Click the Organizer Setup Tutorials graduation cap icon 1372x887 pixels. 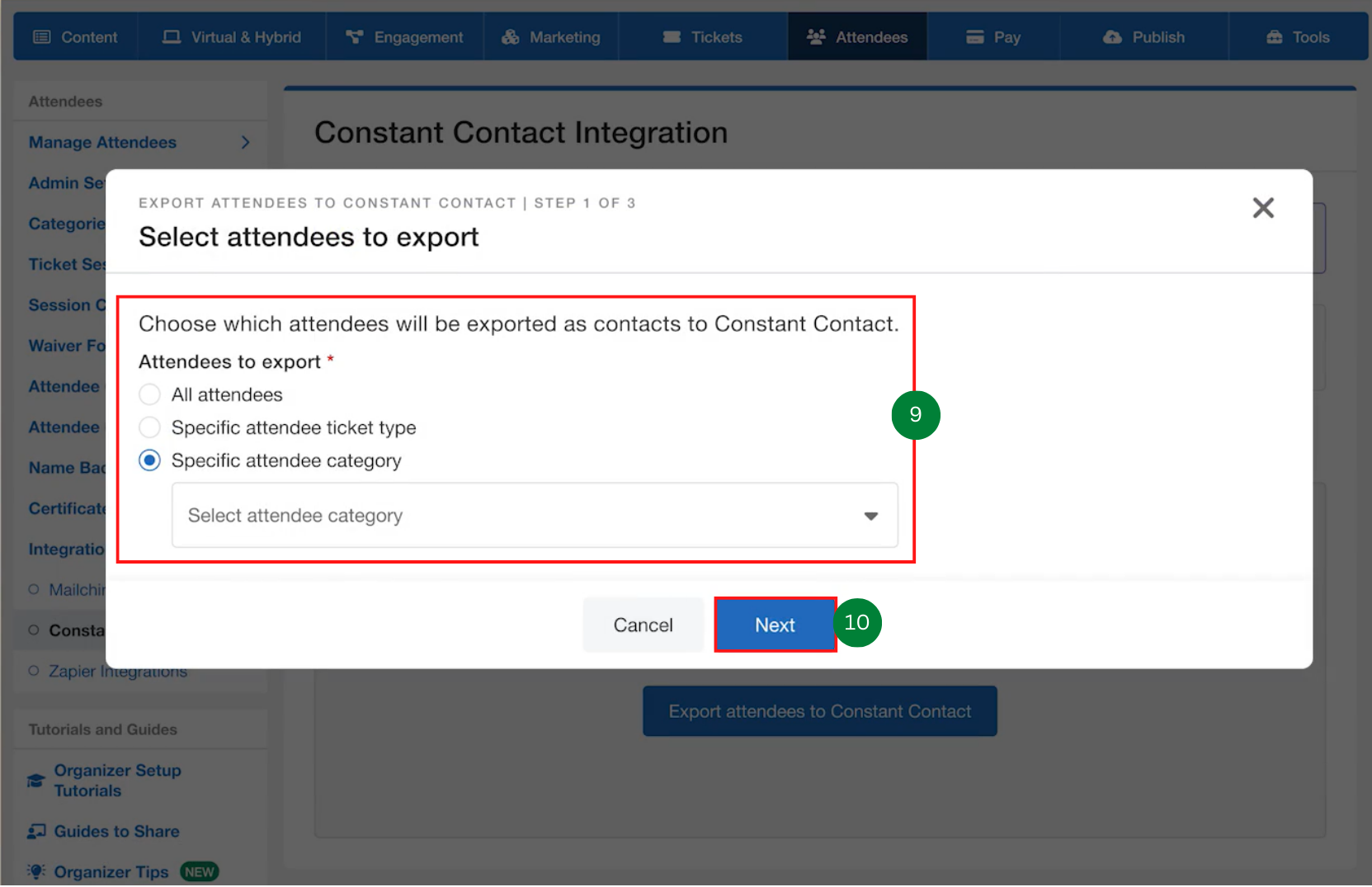click(x=36, y=781)
